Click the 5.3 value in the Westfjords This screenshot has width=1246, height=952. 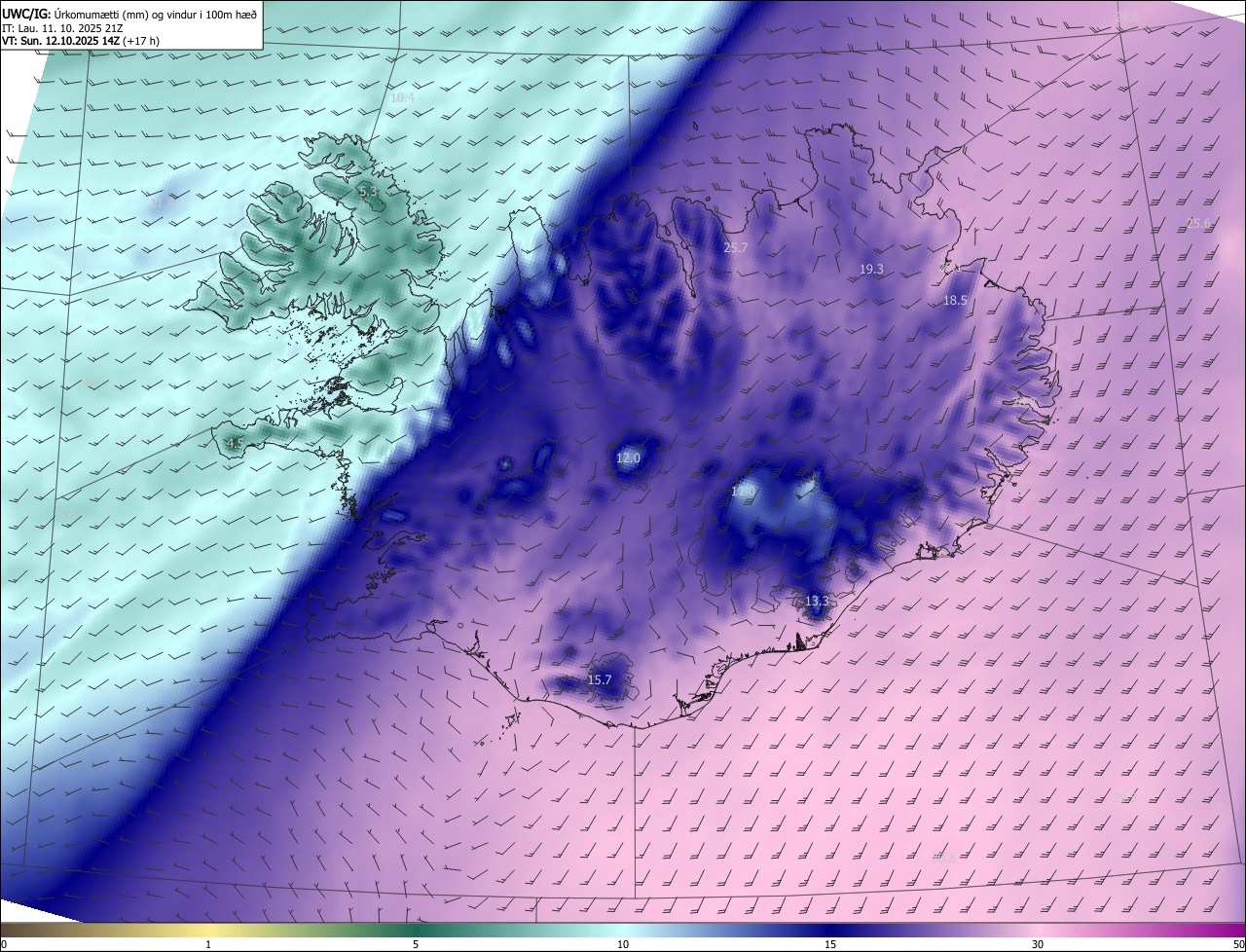tap(368, 192)
